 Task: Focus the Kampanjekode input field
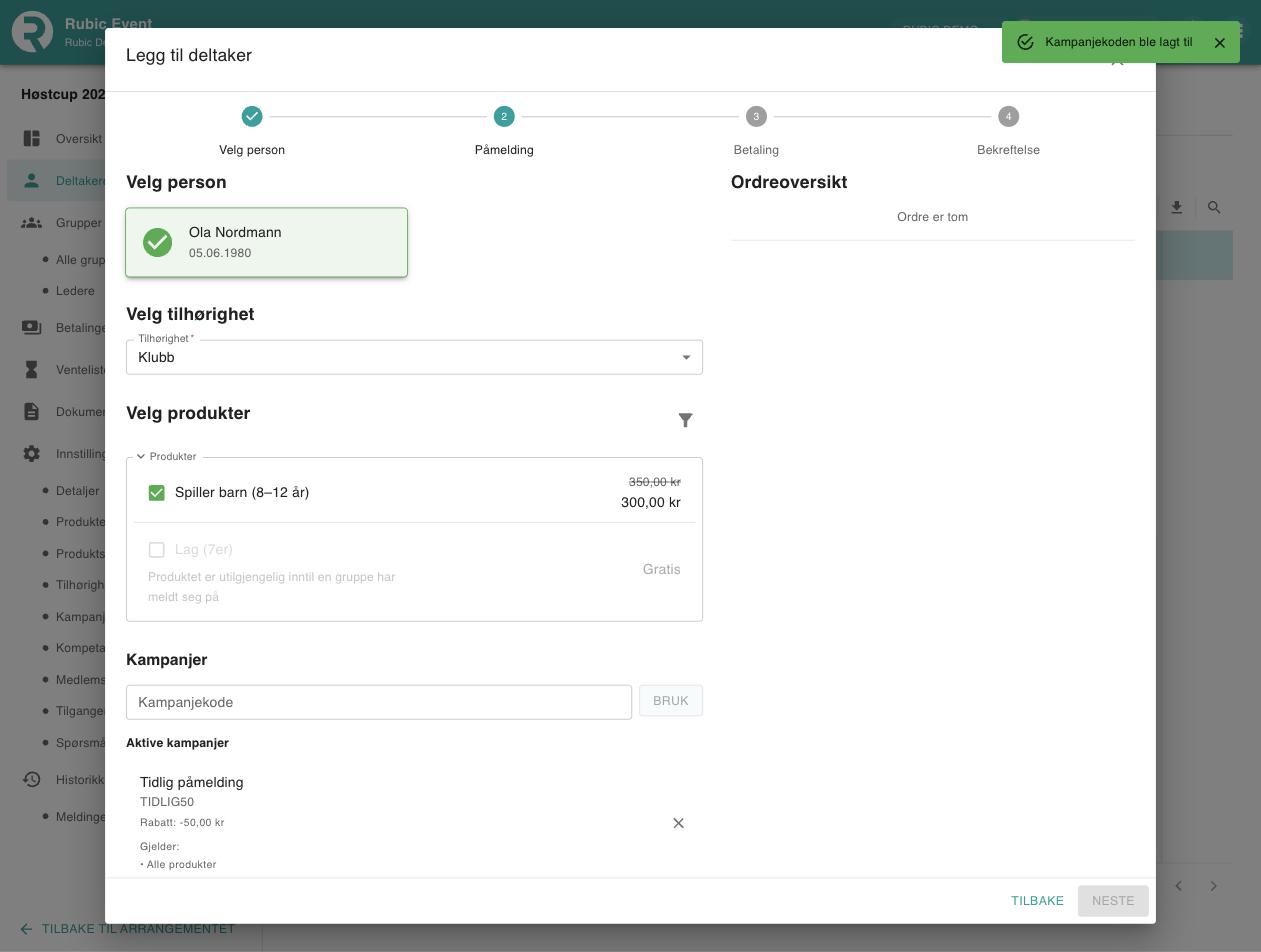(x=379, y=702)
